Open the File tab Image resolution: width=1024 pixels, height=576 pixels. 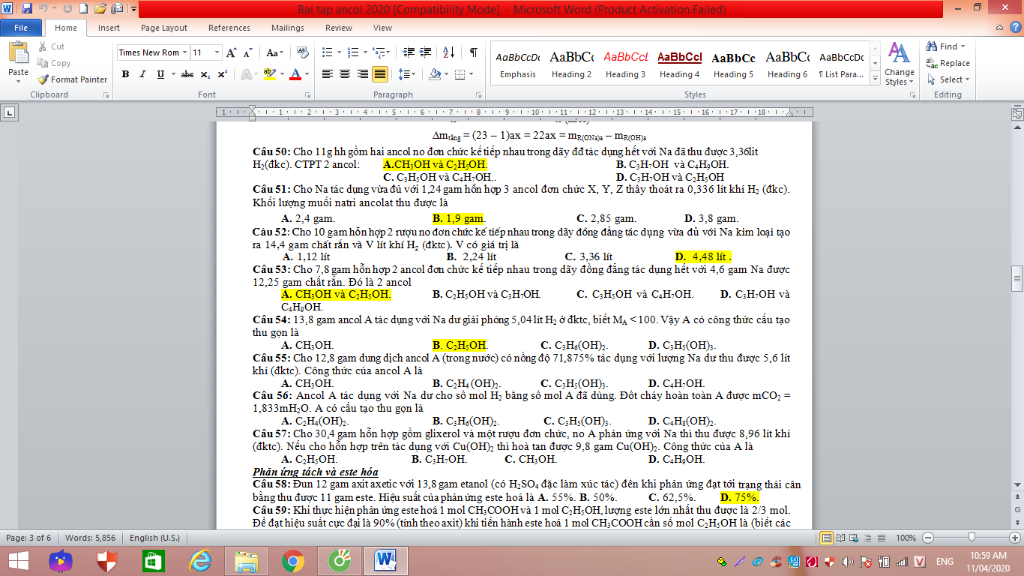coord(21,28)
